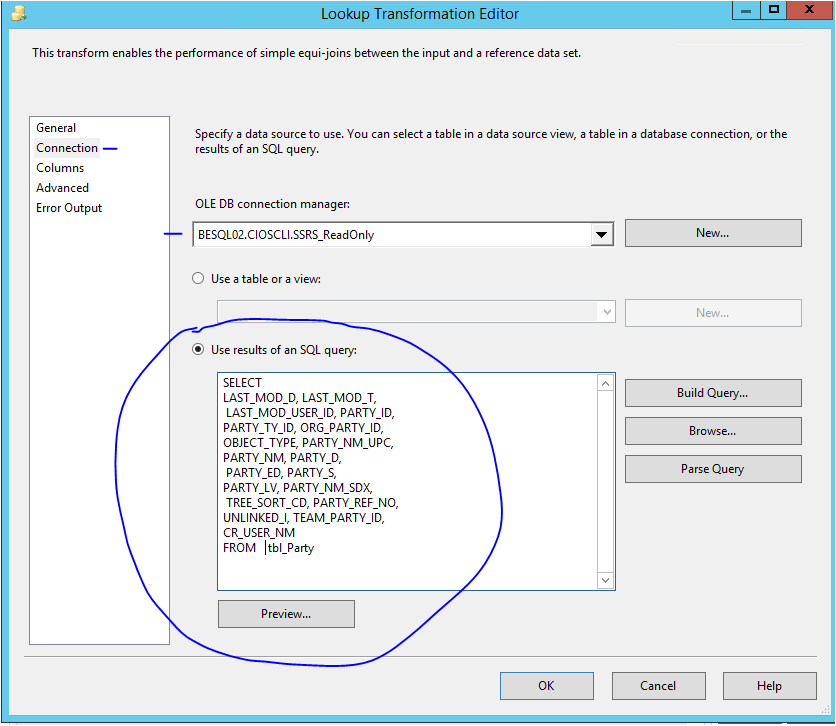836x726 pixels.
Task: Click the 'FROM tbl_Party' line in the query
Action: (x=269, y=548)
